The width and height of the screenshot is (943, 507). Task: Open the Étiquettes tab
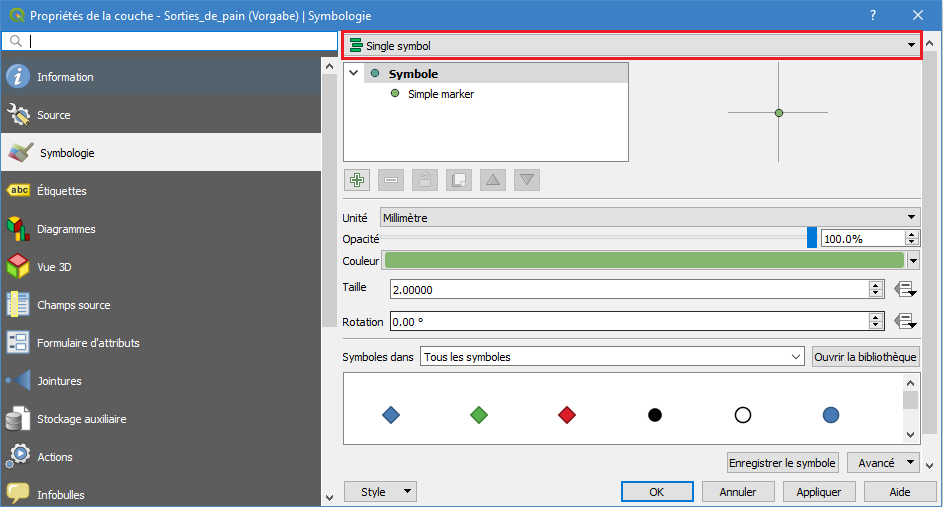coord(161,191)
